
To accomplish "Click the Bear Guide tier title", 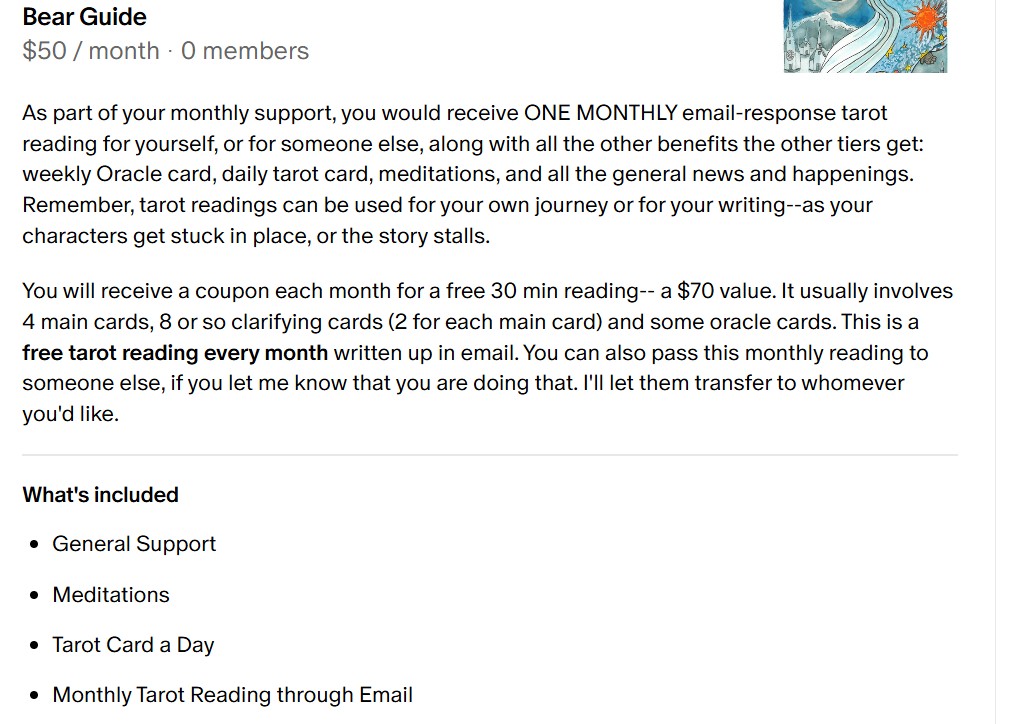I will click(x=84, y=17).
